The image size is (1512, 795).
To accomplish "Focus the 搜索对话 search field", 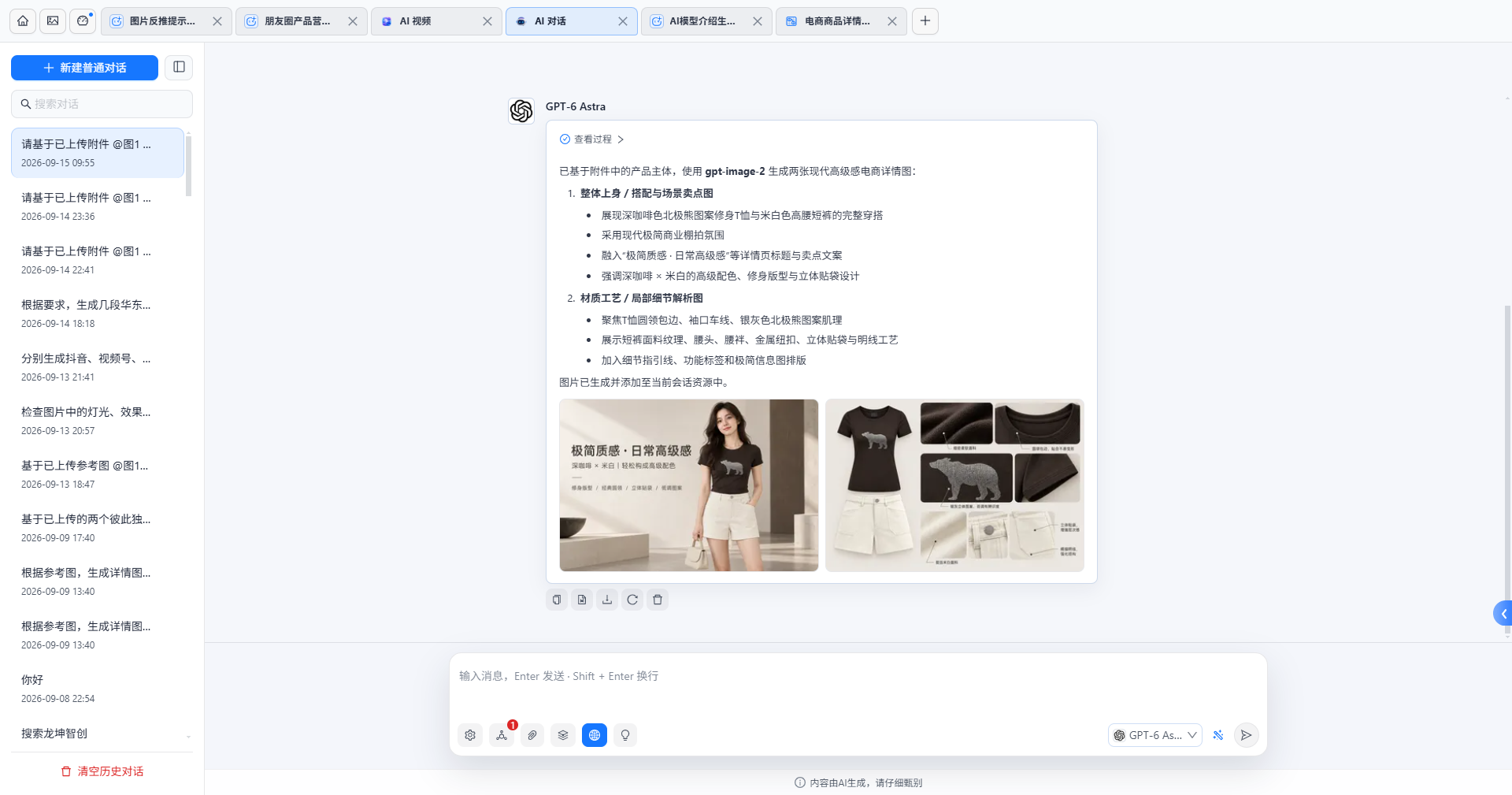I will pyautogui.click(x=102, y=104).
